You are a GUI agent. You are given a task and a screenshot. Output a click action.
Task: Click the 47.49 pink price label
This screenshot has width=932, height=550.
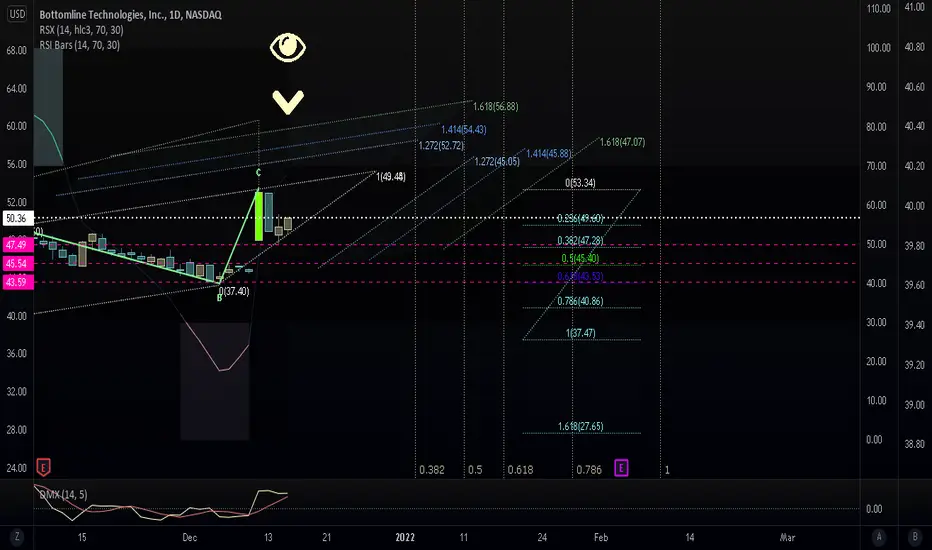(x=17, y=244)
